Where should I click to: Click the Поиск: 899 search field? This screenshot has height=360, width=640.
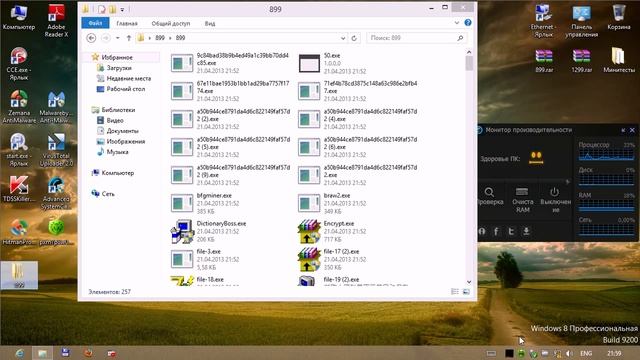click(416, 38)
